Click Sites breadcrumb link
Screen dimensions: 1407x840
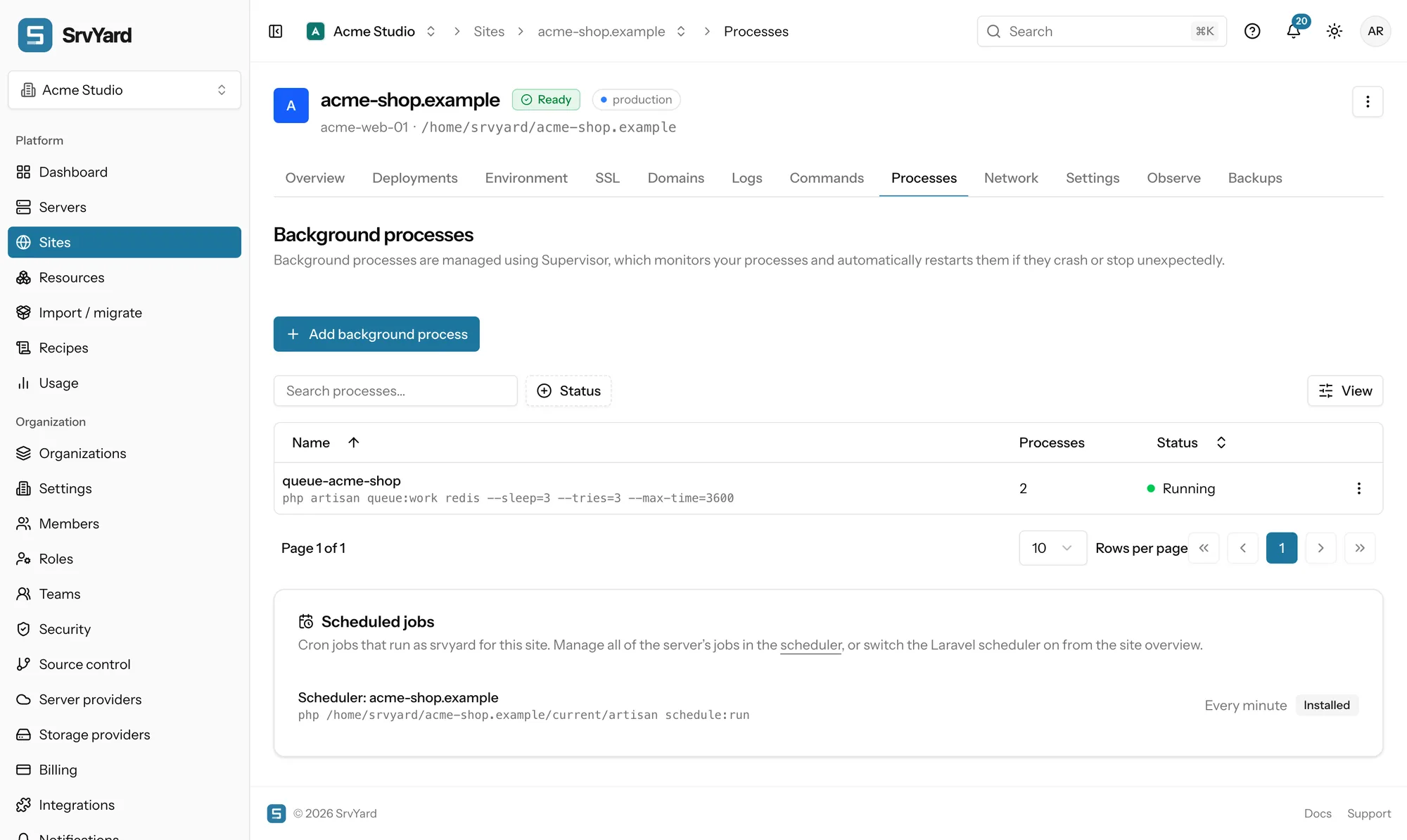tap(489, 31)
